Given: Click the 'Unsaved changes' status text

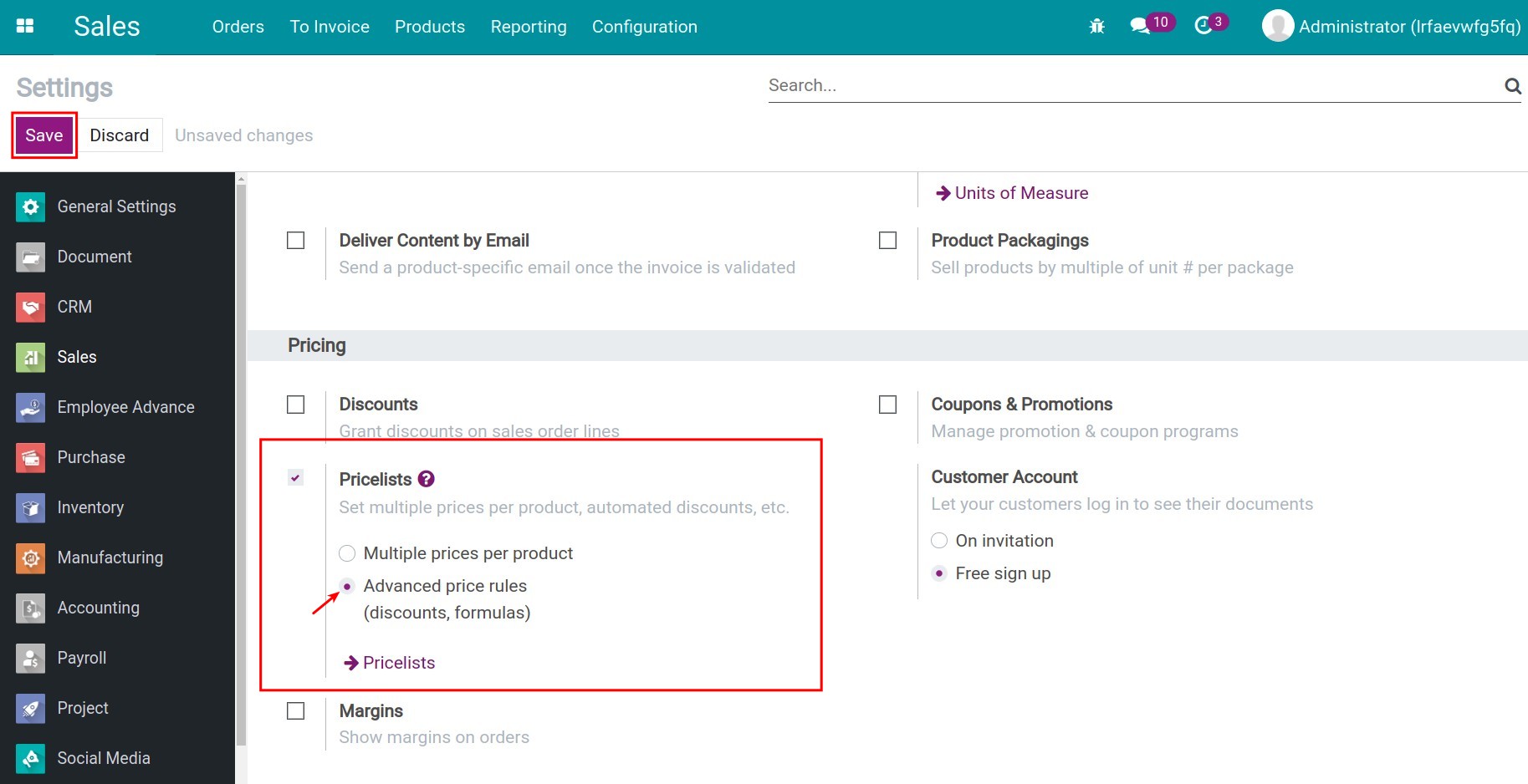Looking at the screenshot, I should pyautogui.click(x=243, y=135).
